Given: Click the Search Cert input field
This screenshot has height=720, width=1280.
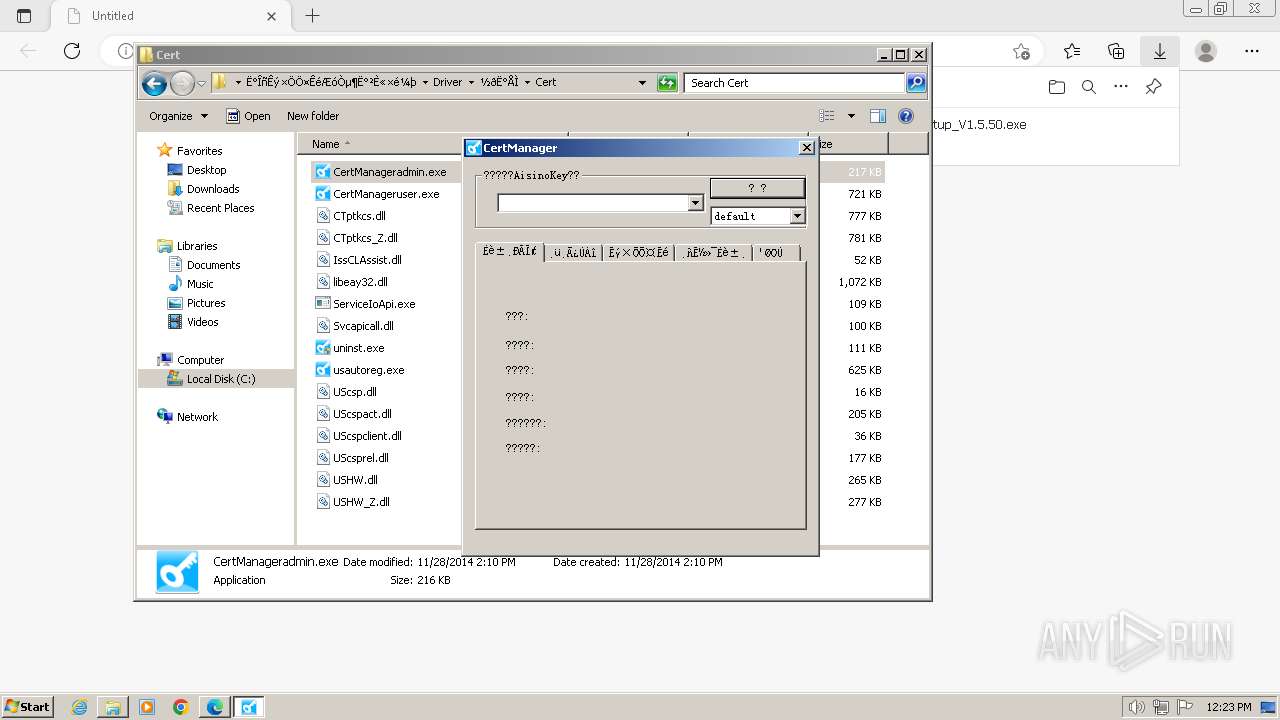Looking at the screenshot, I should [x=796, y=83].
